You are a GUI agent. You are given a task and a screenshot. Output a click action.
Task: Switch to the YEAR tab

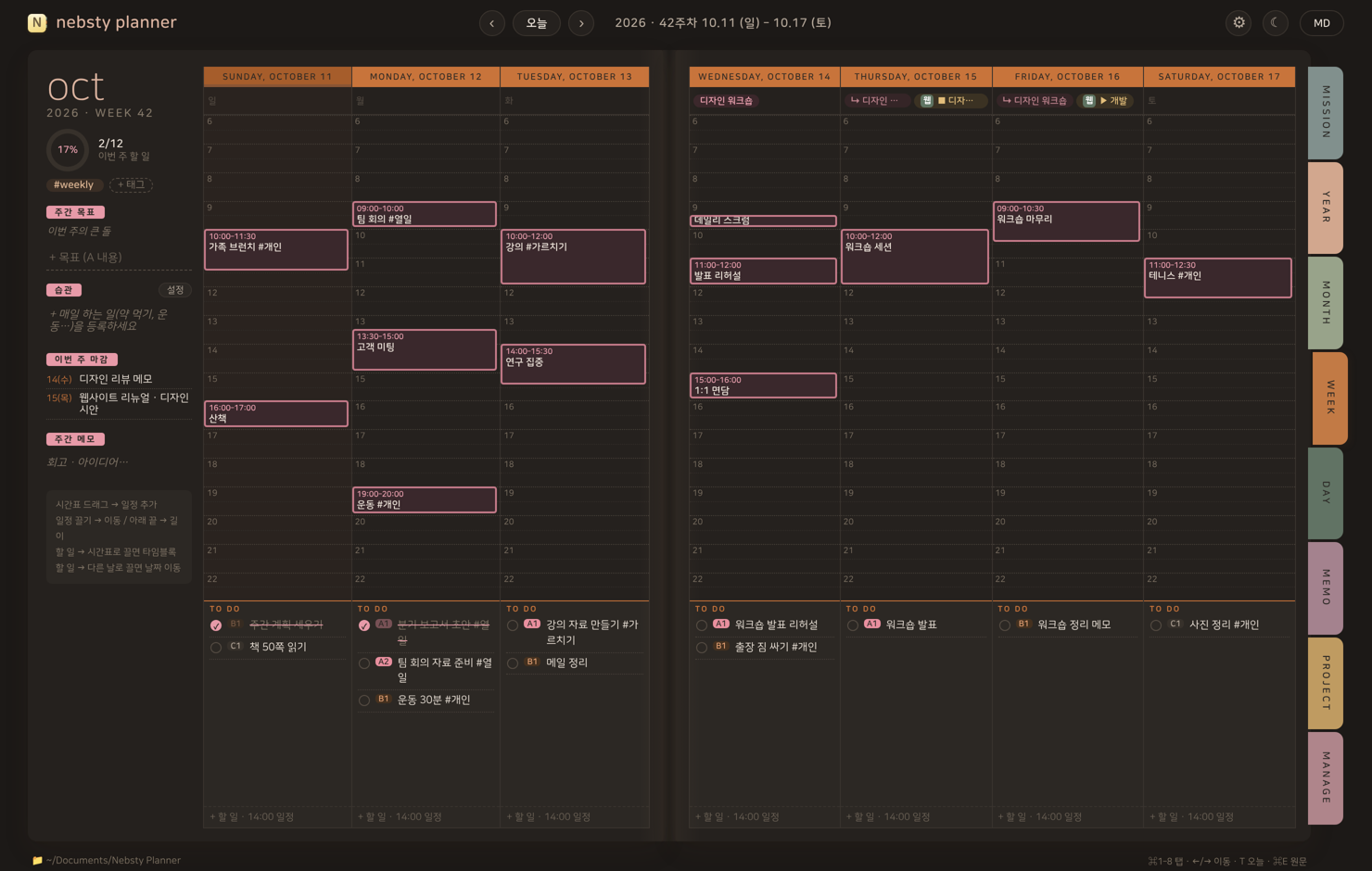click(1326, 208)
